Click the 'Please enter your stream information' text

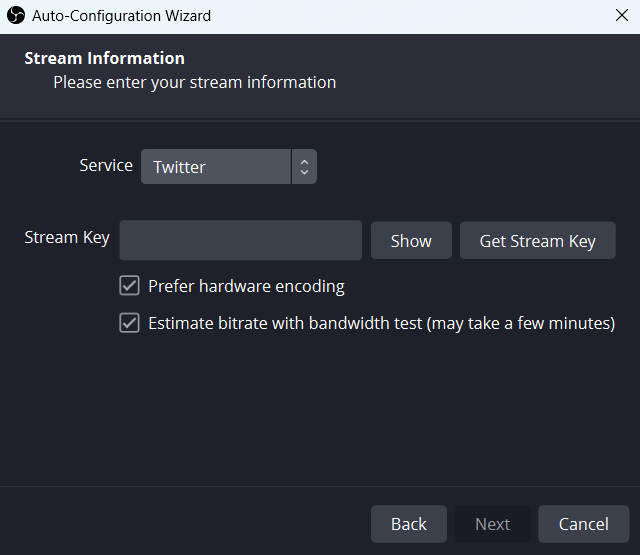pos(195,82)
